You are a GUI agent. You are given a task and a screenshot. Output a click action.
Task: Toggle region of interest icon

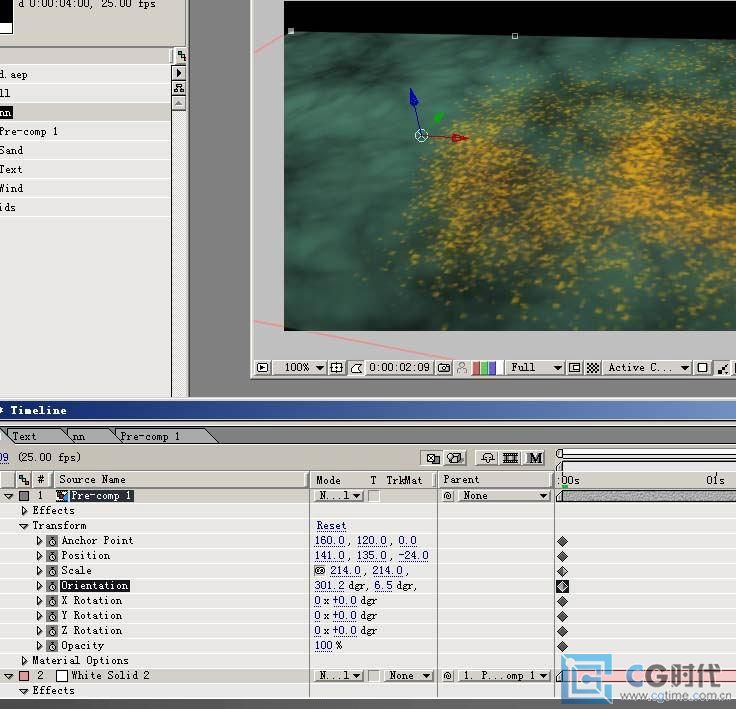coord(575,368)
